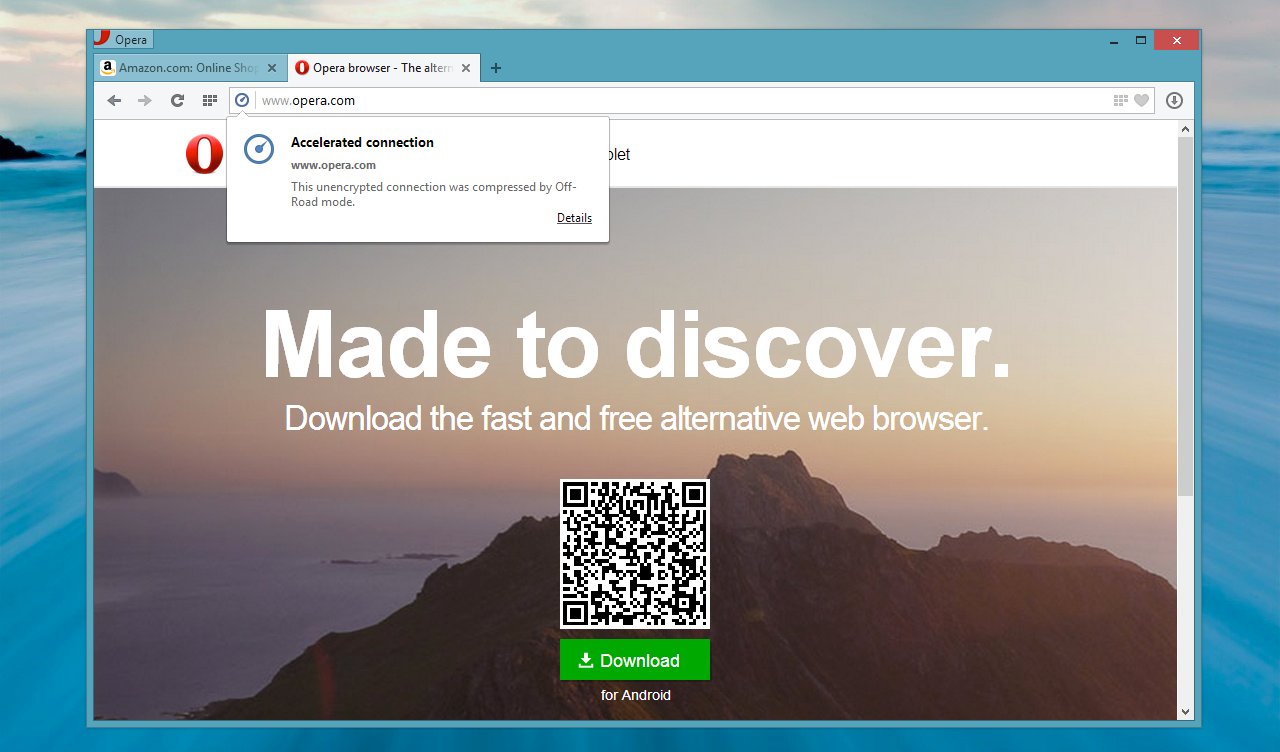The image size is (1280, 752).
Task: Click www.opera.com text in popup
Action: point(333,165)
